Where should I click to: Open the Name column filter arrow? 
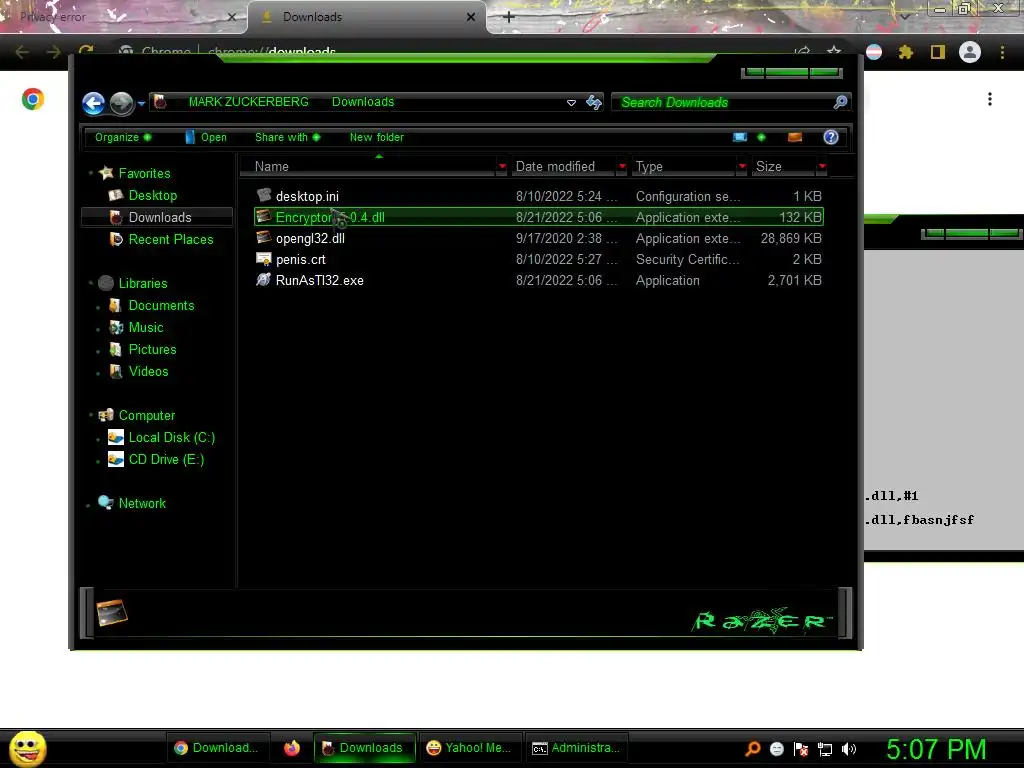[502, 167]
